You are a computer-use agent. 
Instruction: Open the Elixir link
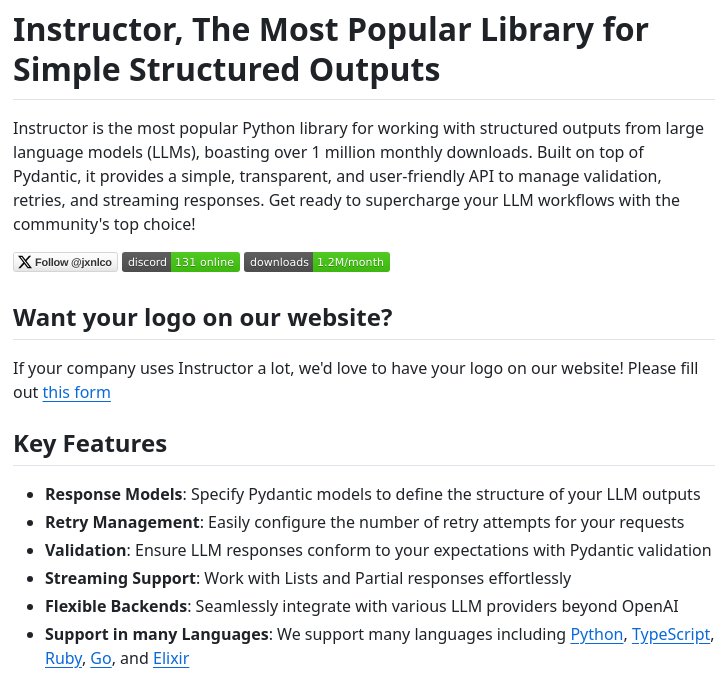pos(171,658)
